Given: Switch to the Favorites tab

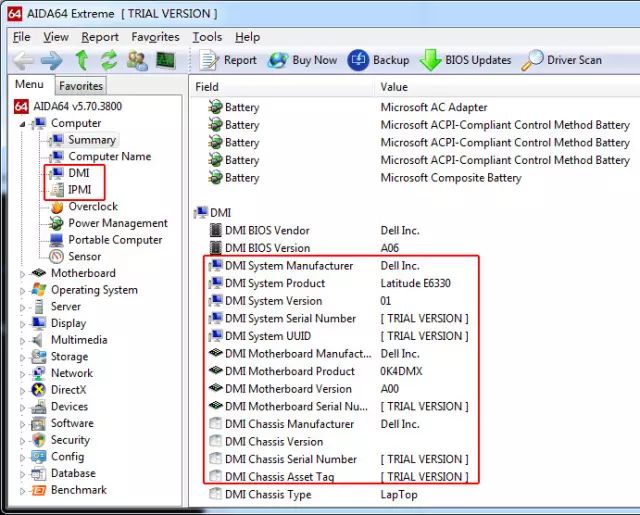Looking at the screenshot, I should [x=81, y=86].
